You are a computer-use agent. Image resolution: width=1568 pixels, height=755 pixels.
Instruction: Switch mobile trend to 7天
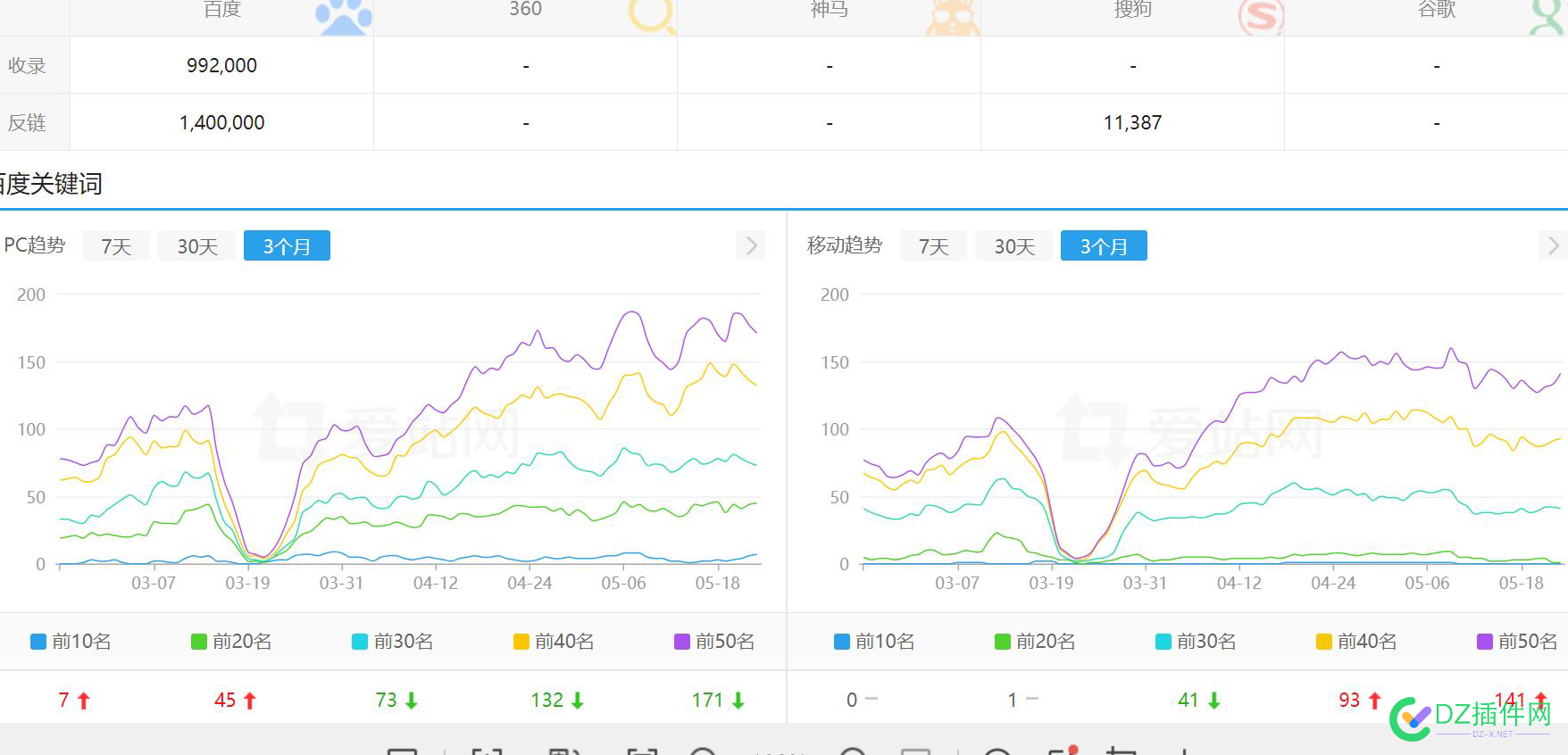tap(933, 246)
